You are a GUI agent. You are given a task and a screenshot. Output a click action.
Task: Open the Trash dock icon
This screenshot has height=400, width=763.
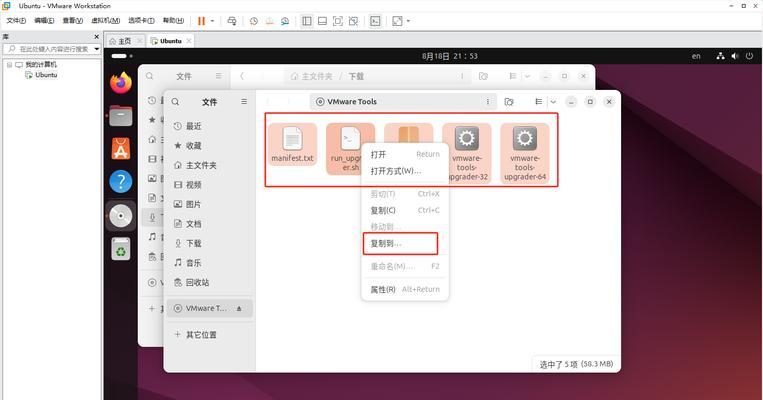click(x=121, y=249)
